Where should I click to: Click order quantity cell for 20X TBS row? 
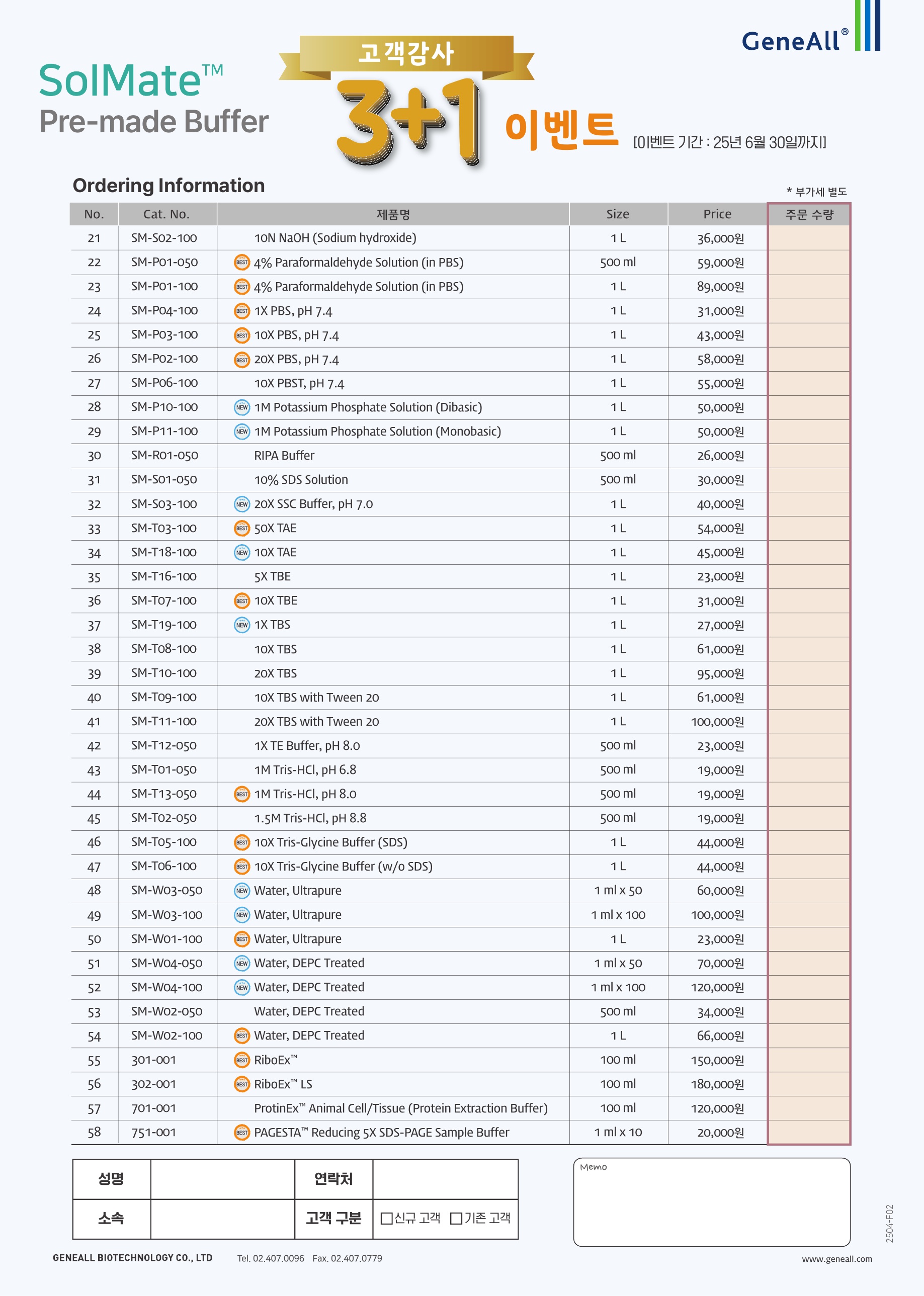[x=808, y=673]
